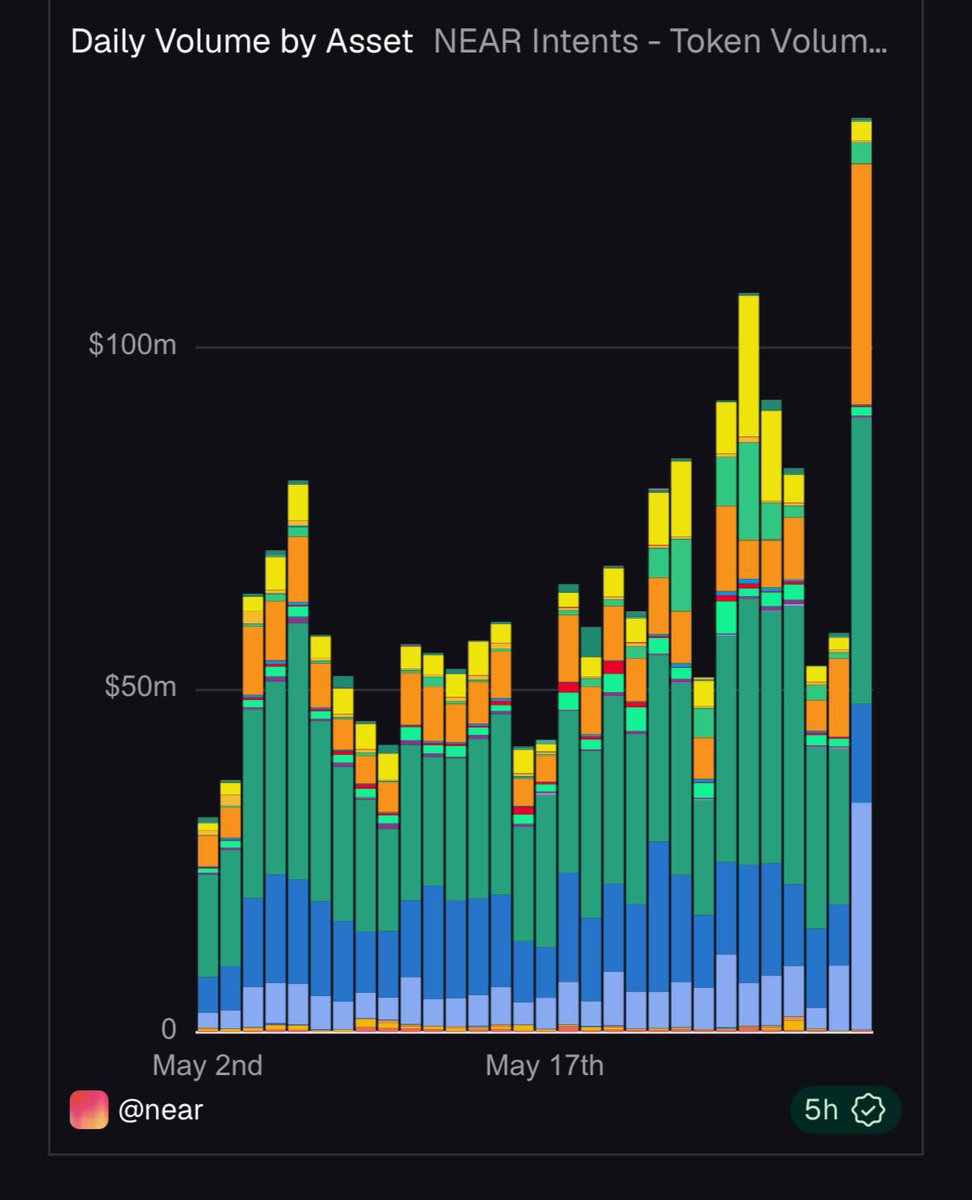972x1200 pixels.
Task: Click the Daily Volume by Asset title
Action: click(242, 42)
